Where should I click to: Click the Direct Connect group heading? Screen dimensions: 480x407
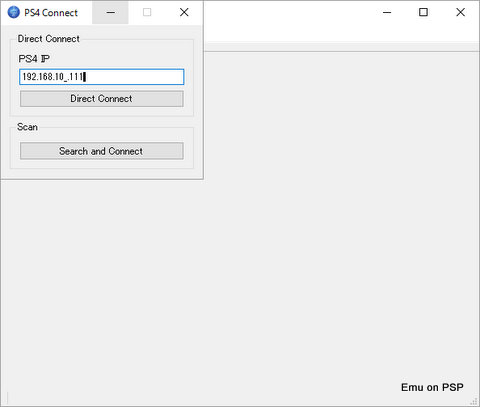49,39
